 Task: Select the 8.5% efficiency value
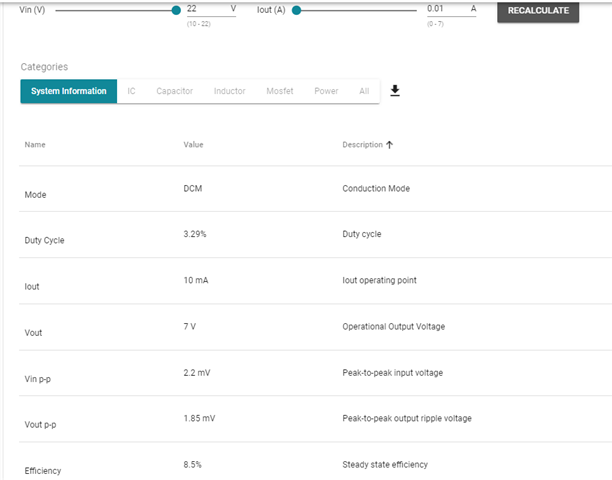pos(192,465)
